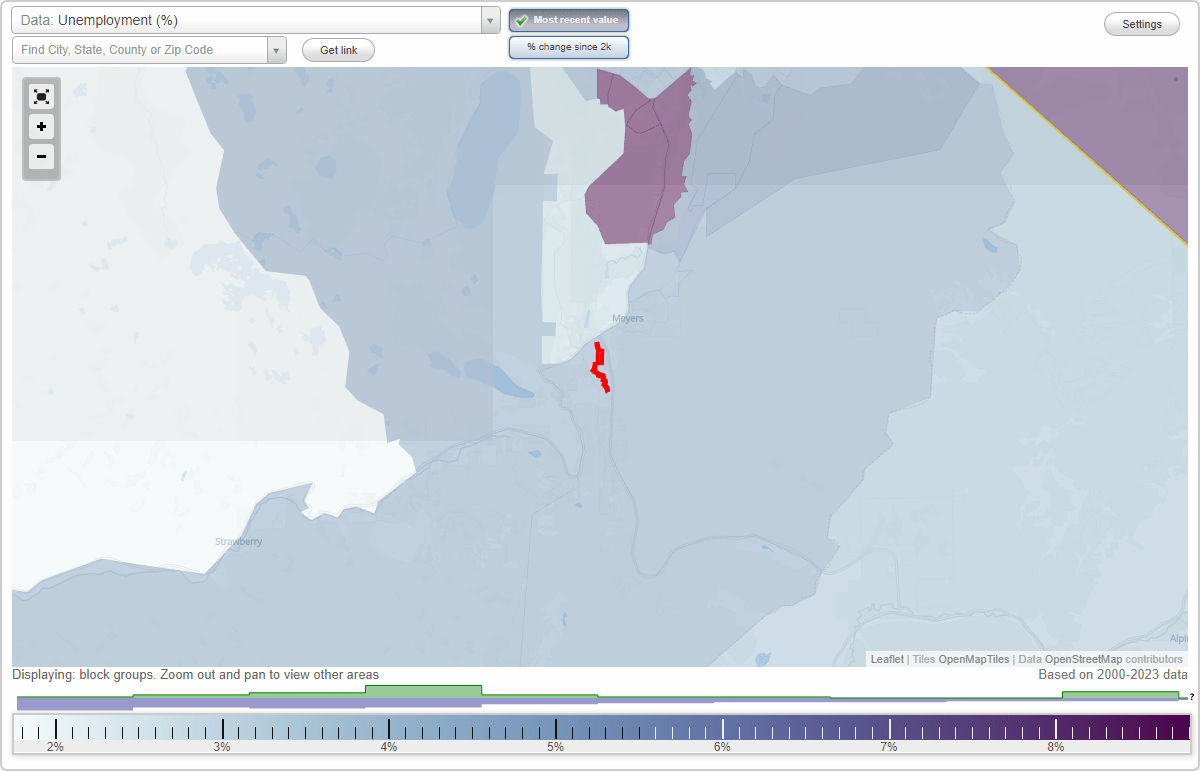Zoom in with the plus button
This screenshot has width=1200, height=771.
pyautogui.click(x=41, y=127)
